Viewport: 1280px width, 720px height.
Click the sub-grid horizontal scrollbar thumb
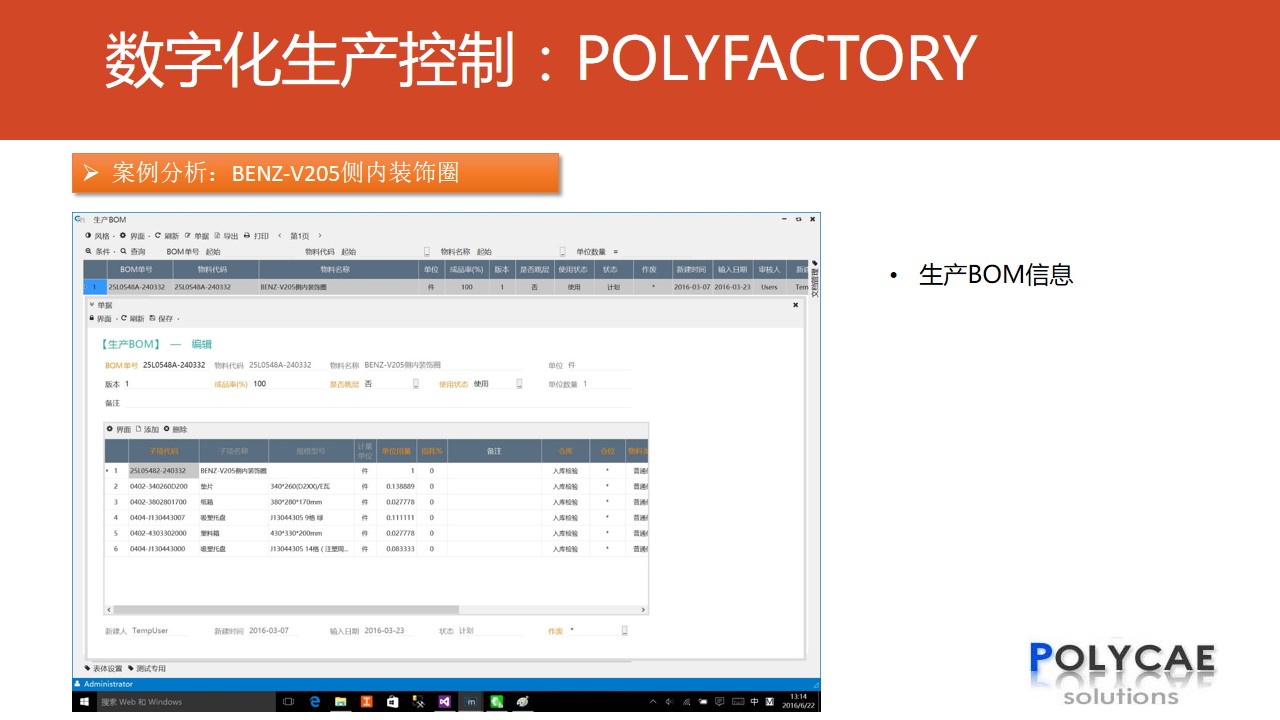point(286,609)
